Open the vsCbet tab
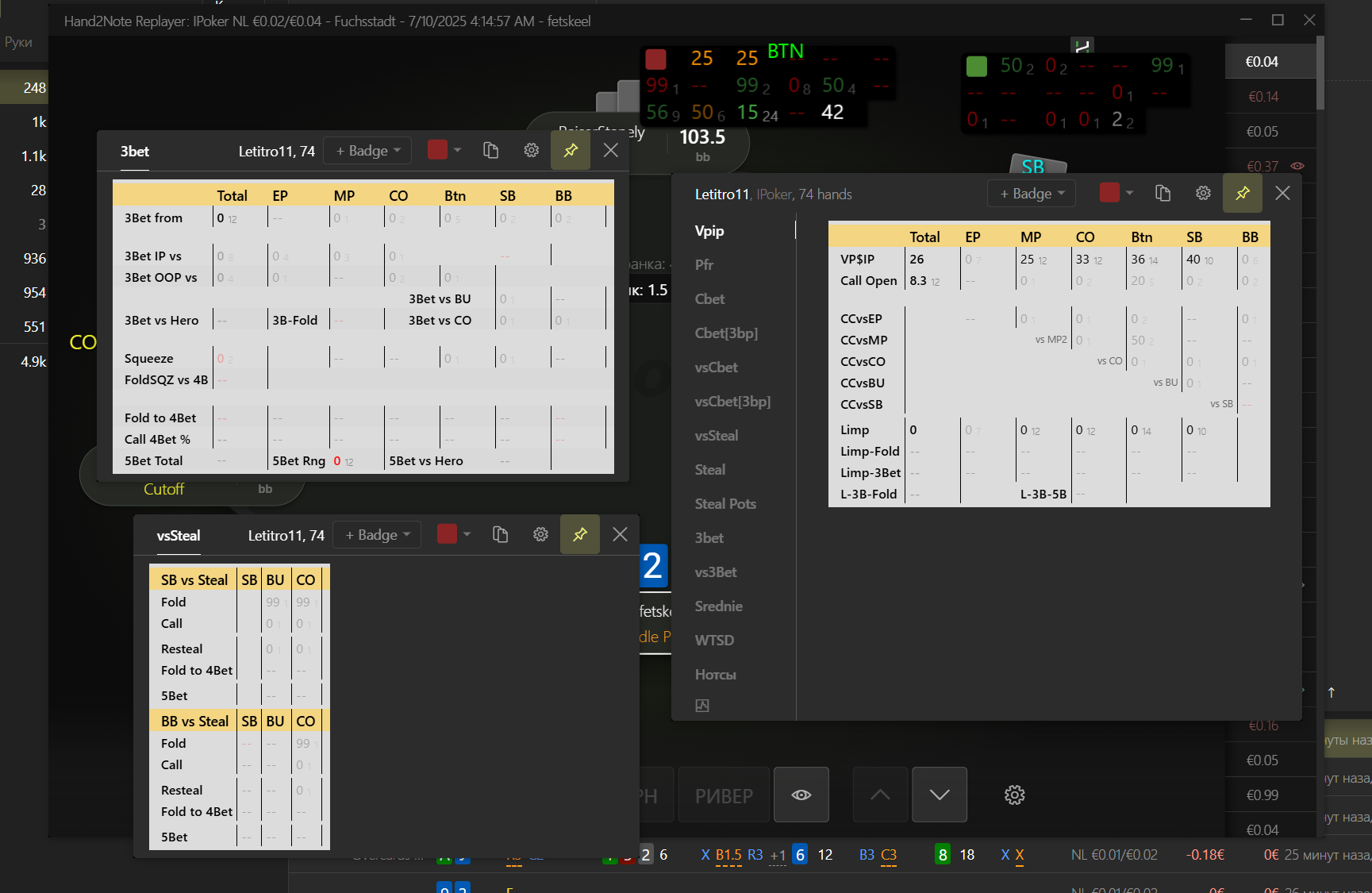The image size is (1372, 893). point(717,368)
